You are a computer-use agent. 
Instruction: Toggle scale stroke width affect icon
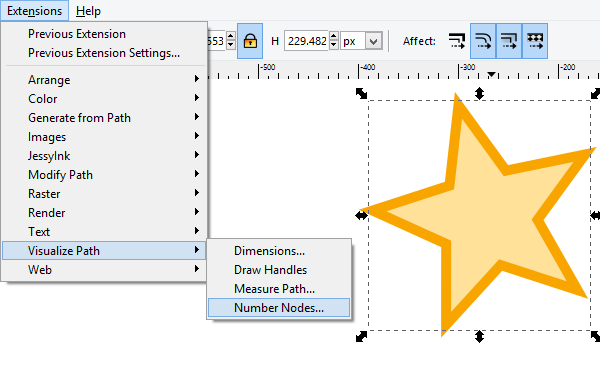point(457,41)
